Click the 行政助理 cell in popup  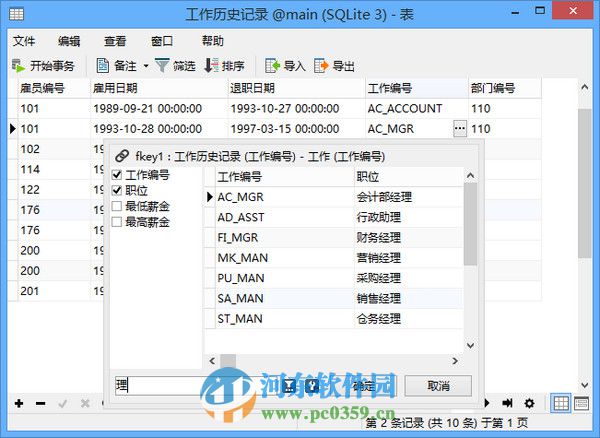click(409, 217)
